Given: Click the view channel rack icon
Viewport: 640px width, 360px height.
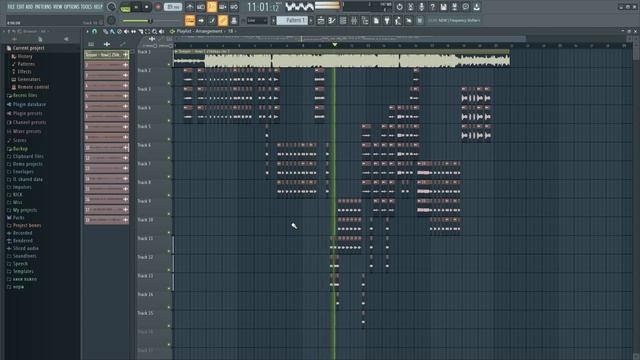Looking at the screenshot, I should pos(343,20).
